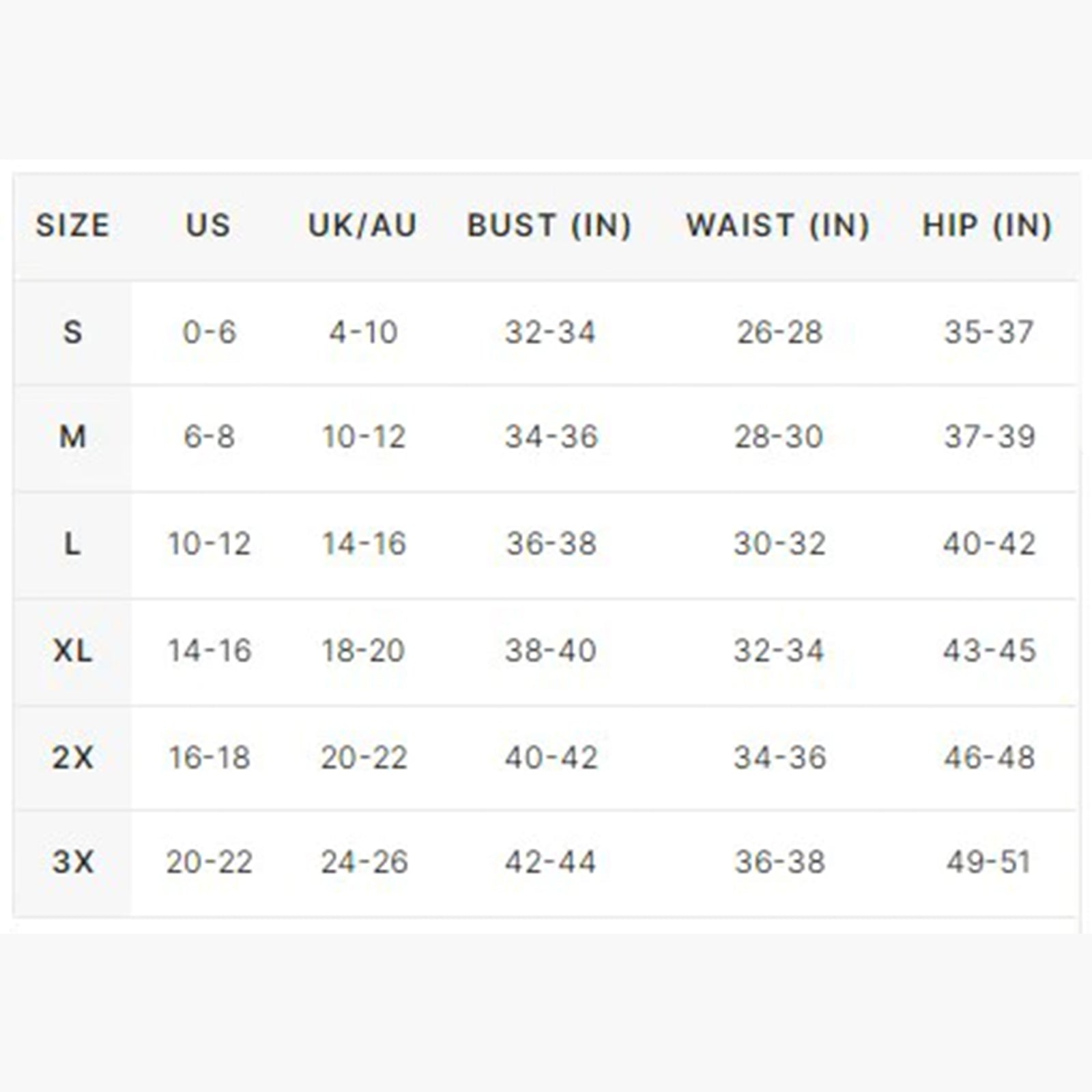Select the 2X size row label
The width and height of the screenshot is (1092, 1092).
(72, 757)
